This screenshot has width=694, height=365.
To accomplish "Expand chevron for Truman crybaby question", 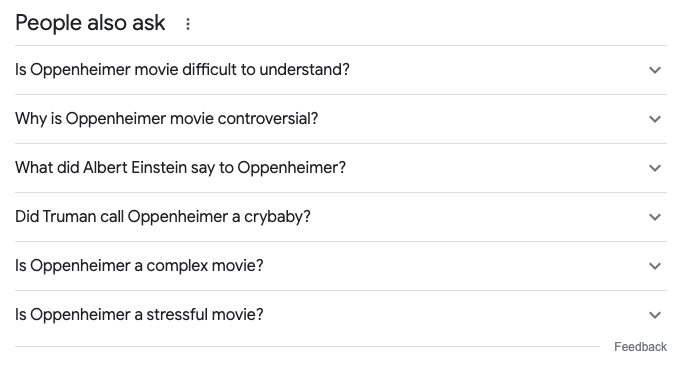I will [655, 217].
